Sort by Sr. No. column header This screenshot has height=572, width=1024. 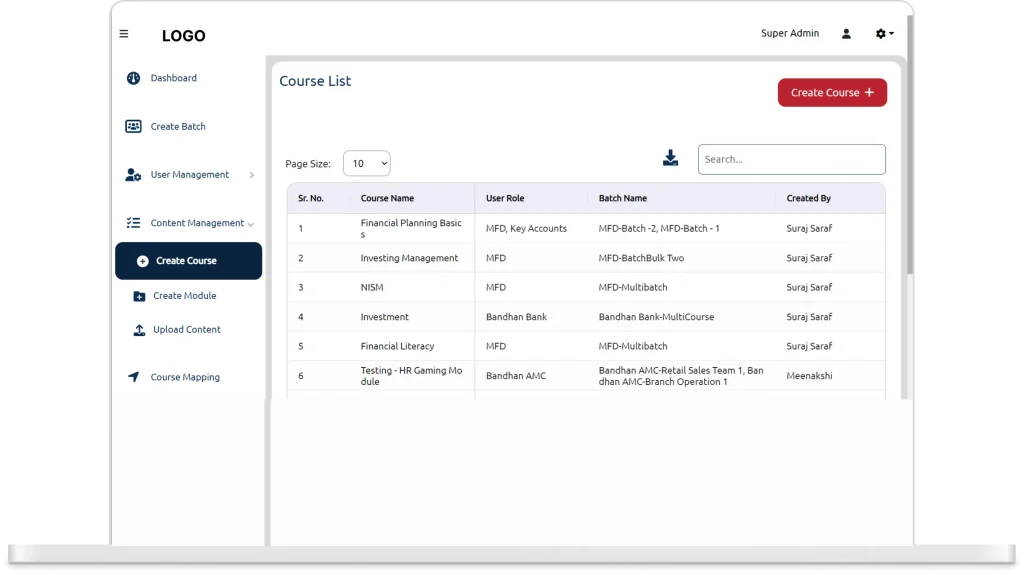(x=311, y=199)
